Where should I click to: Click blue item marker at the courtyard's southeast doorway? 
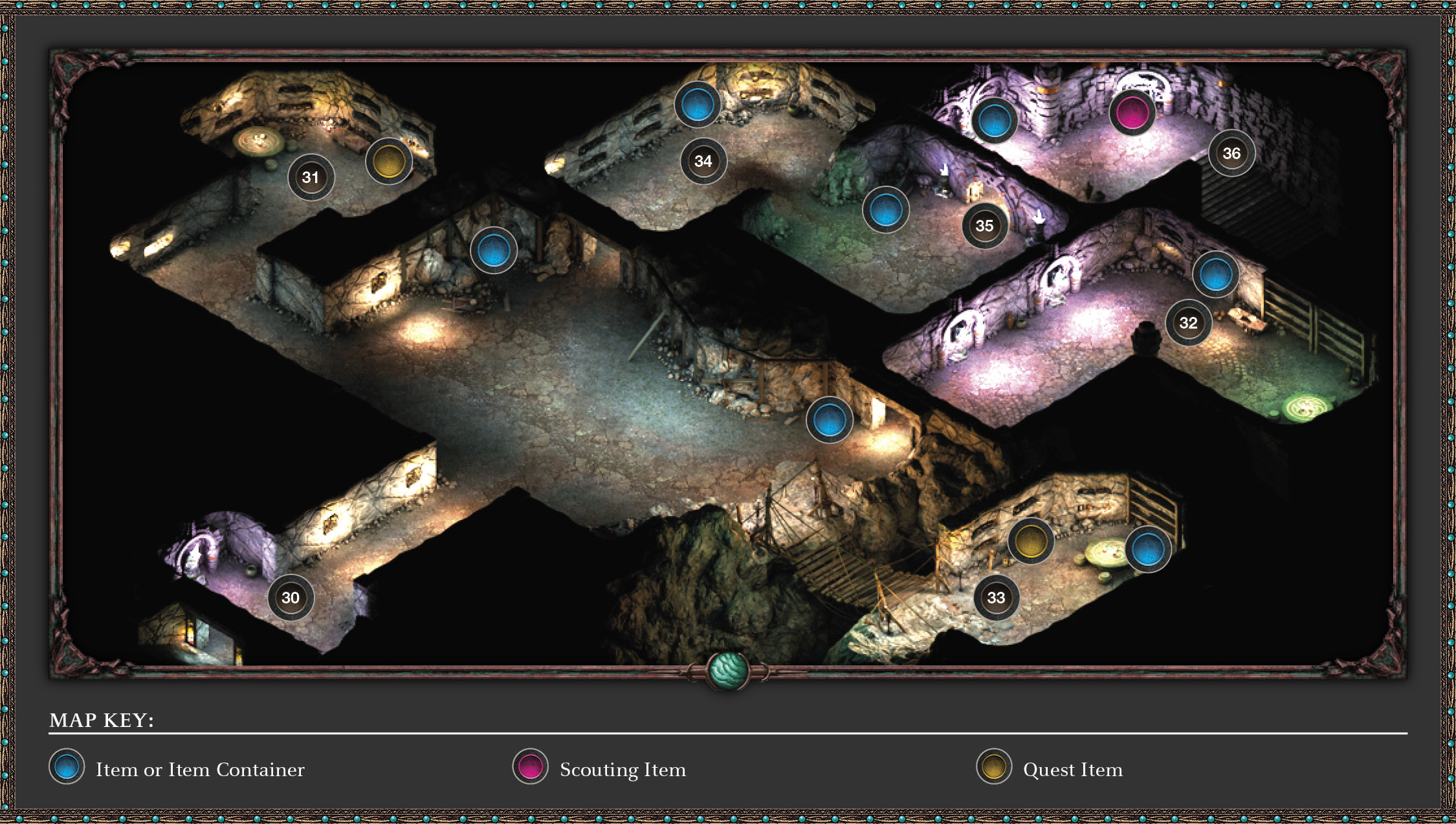pos(829,420)
